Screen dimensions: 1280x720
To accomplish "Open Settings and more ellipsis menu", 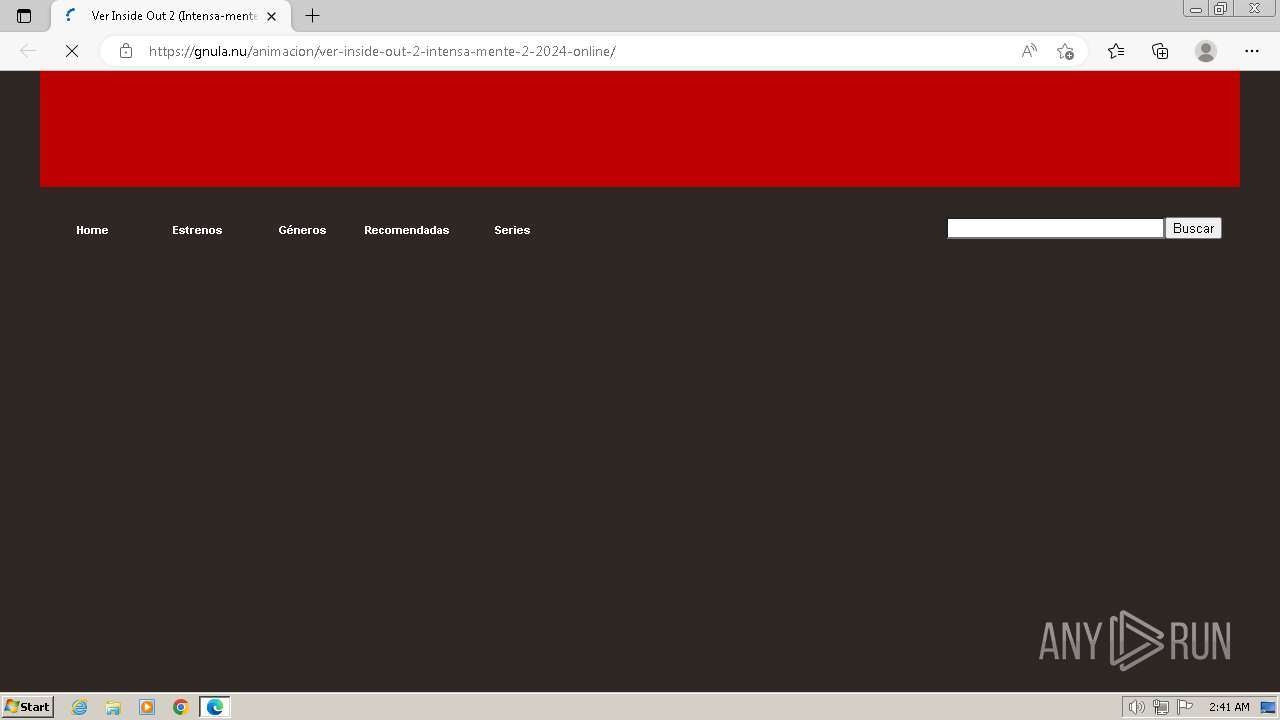I will 1252,51.
